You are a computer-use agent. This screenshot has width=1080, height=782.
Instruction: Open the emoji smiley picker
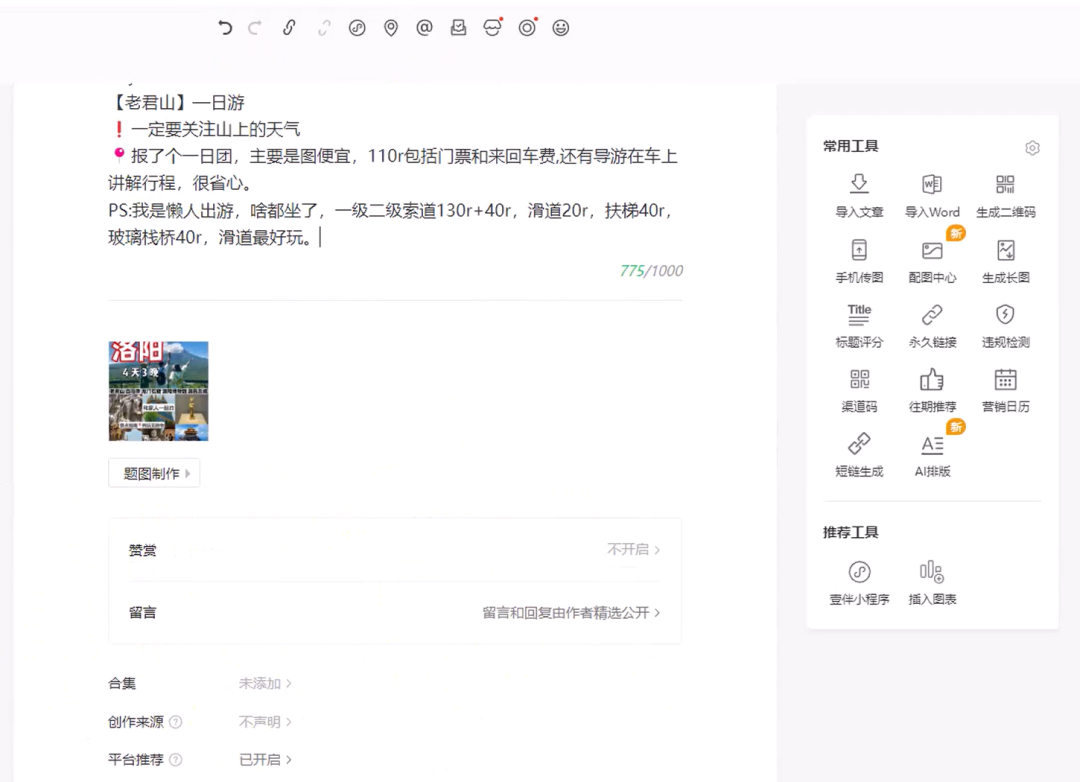[x=561, y=28]
